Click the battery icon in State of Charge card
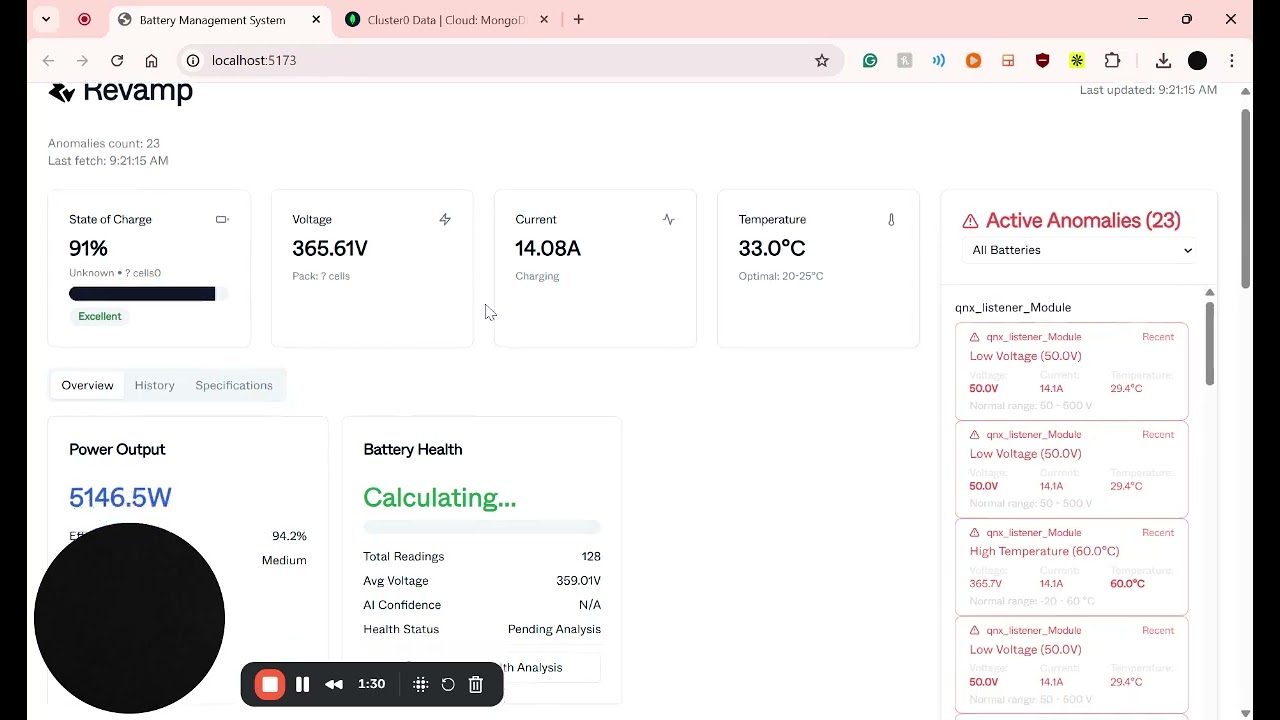1280x720 pixels. pyautogui.click(x=222, y=219)
